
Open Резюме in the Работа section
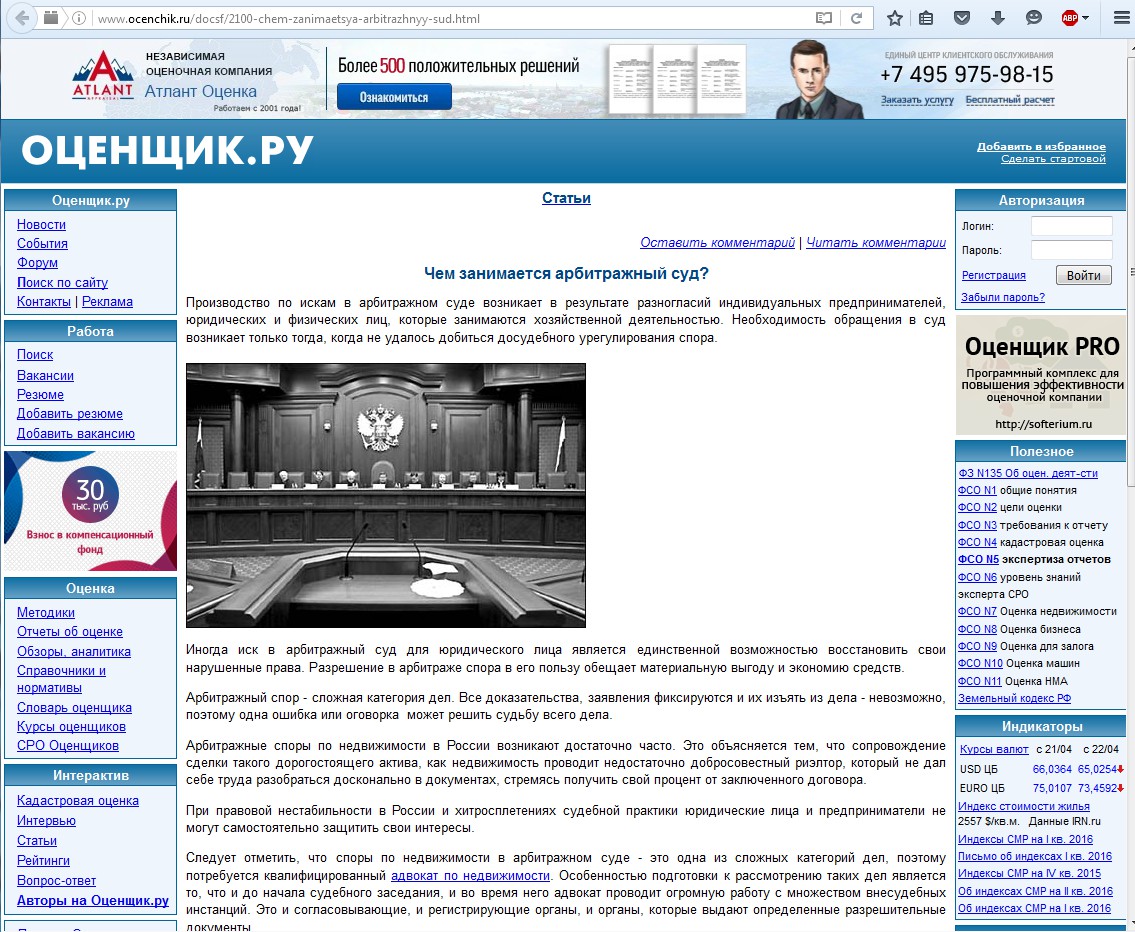click(40, 394)
